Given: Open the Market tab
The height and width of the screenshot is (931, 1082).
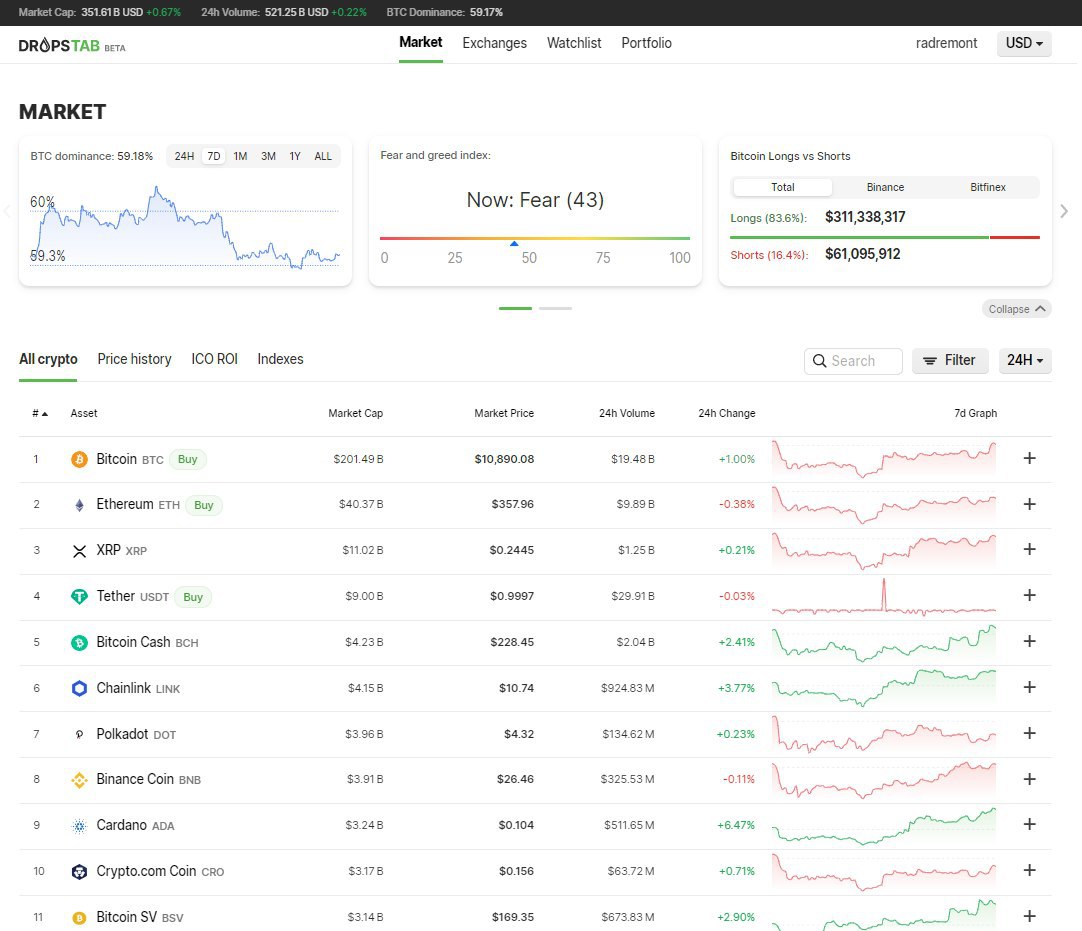Looking at the screenshot, I should point(420,43).
